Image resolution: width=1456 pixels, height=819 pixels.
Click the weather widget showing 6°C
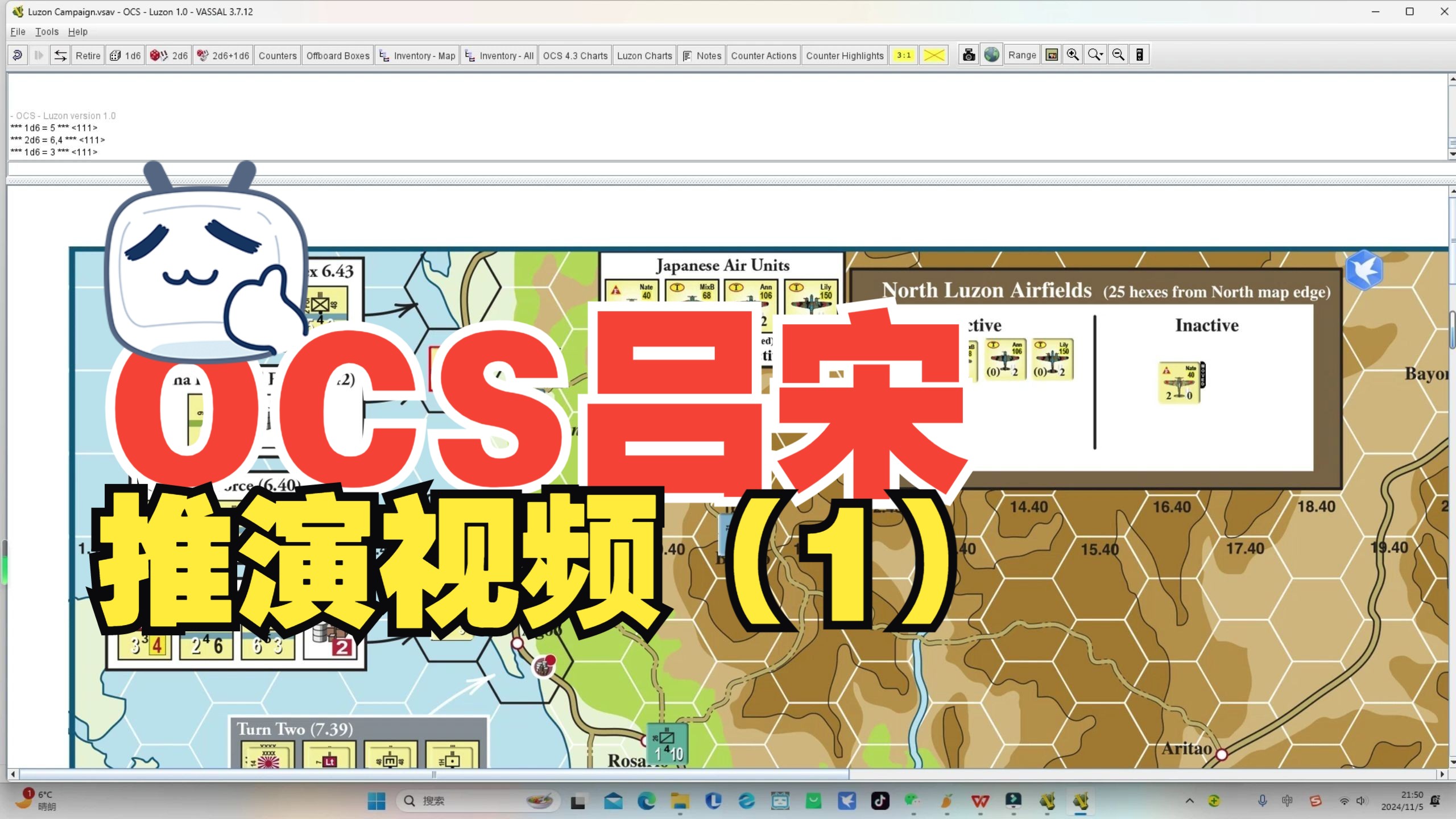[35, 800]
